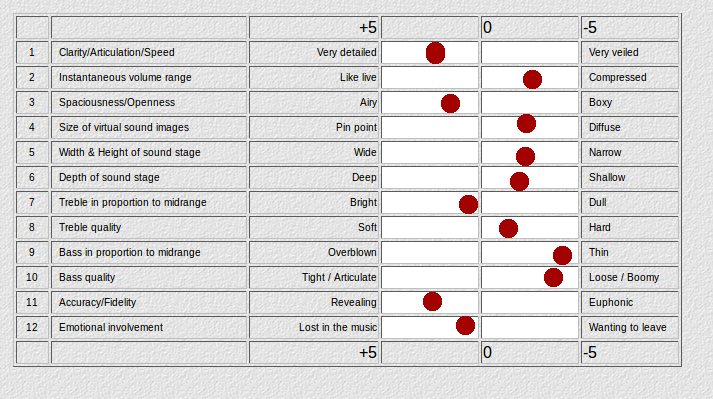Viewport: 713px width, 399px height.
Task: Select the 'Depth of sound stage' row title
Action: pos(109,177)
